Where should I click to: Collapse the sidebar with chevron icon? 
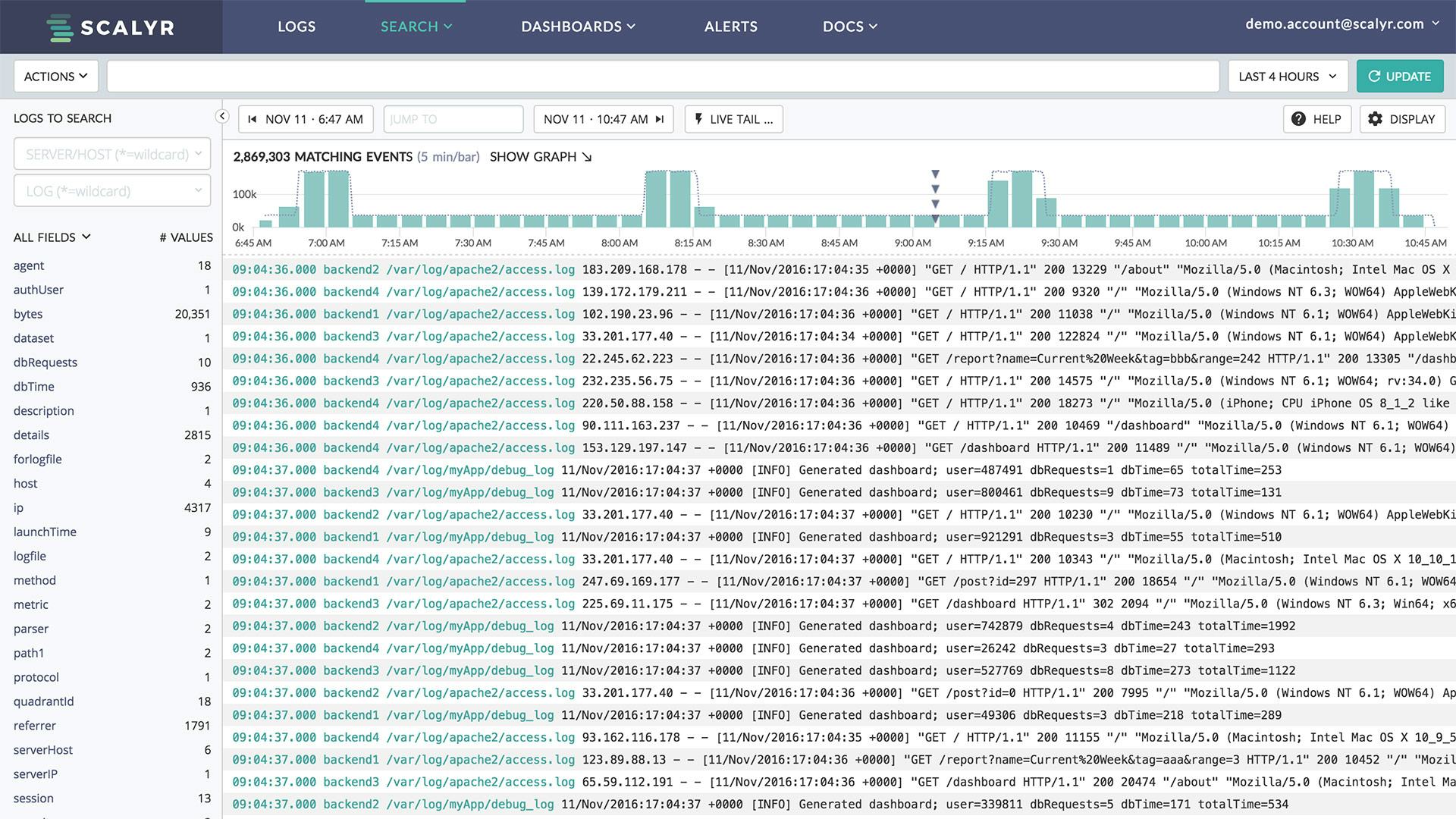coord(221,117)
